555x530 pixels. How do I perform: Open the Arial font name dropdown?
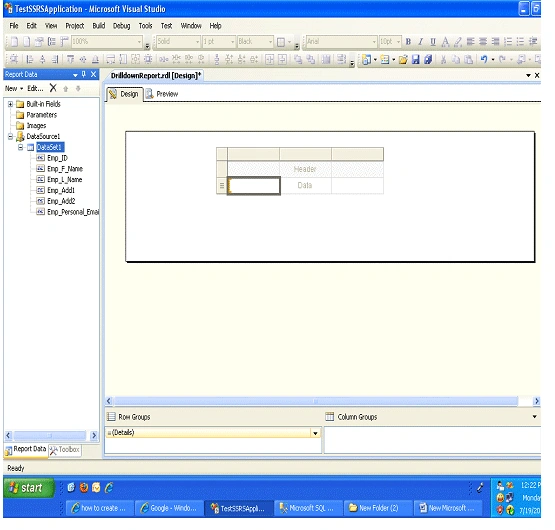pos(374,42)
